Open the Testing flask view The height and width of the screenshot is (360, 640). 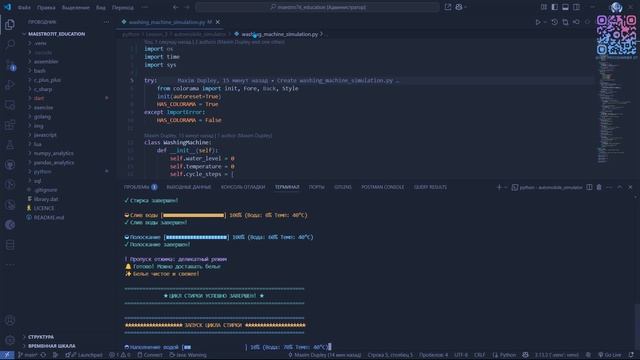(x=10, y=145)
